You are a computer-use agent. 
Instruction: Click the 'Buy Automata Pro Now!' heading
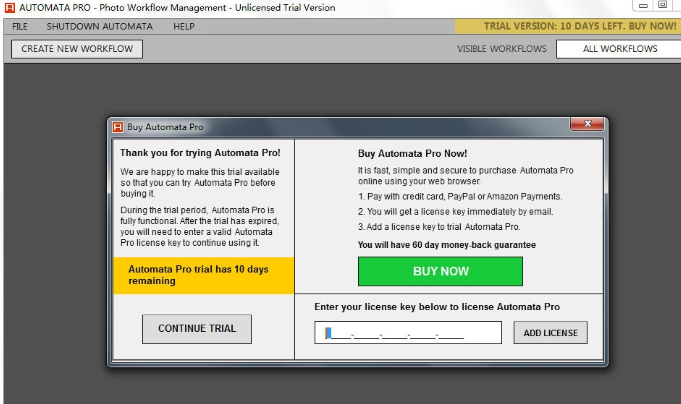pyautogui.click(x=412, y=154)
